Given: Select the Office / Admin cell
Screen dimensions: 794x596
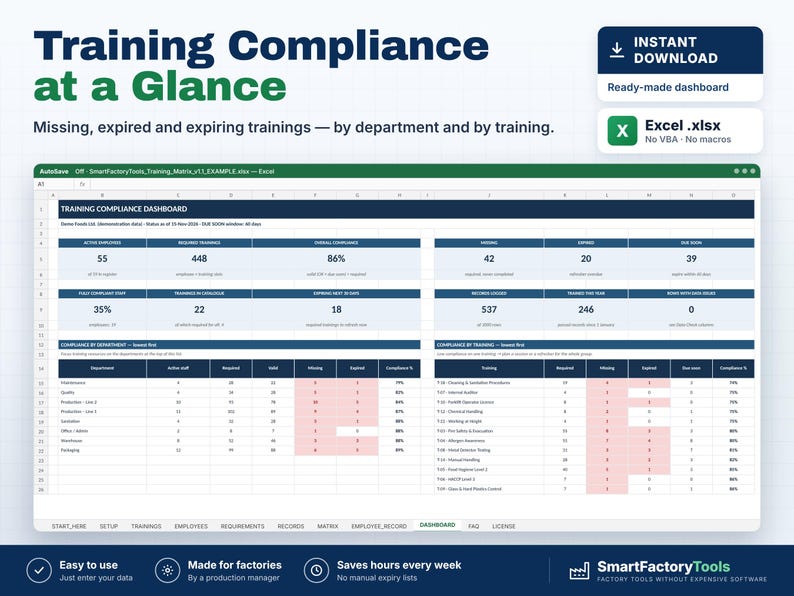Looking at the screenshot, I should tap(102, 431).
